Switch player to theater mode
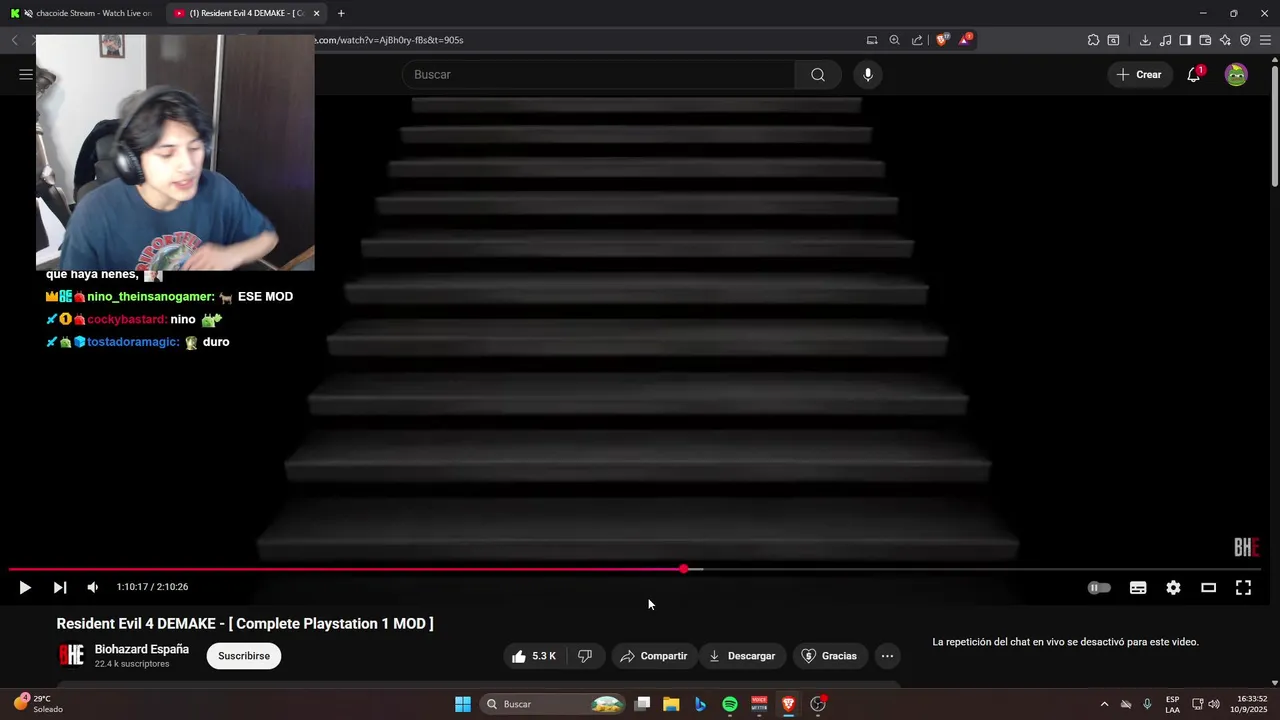 point(1208,588)
